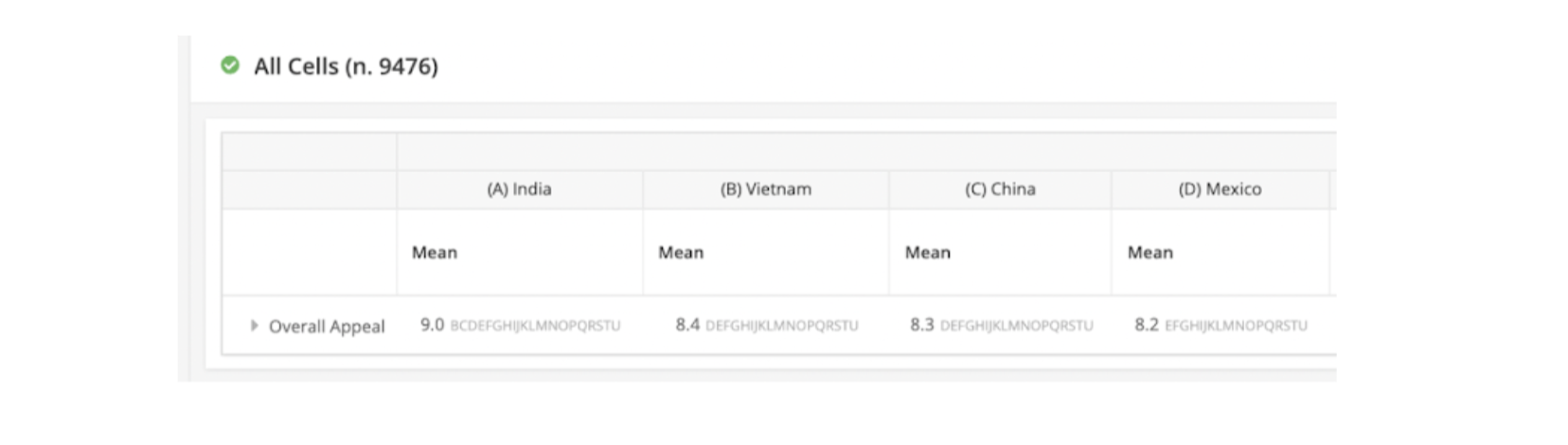Click Vietnam's 8.4 mean value
Viewport: 1568px width, 445px height.
687,325
